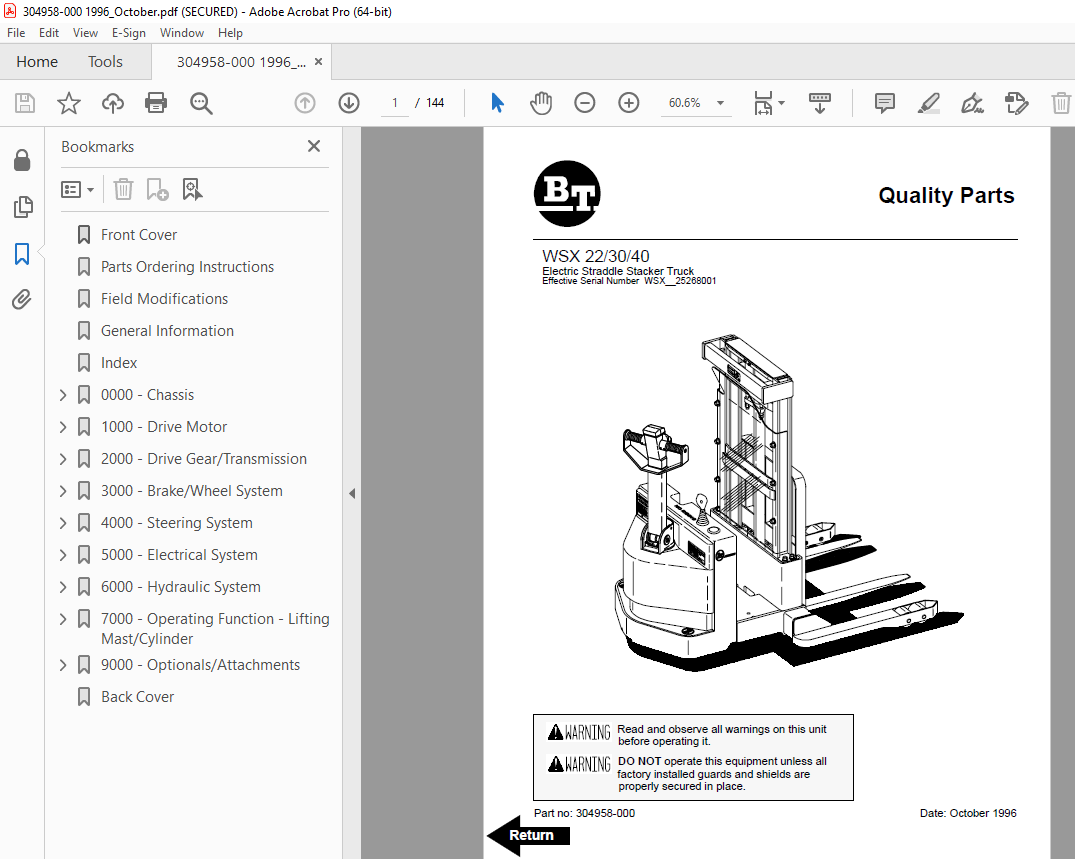Open bookmarks options menu dropdown

[77, 189]
